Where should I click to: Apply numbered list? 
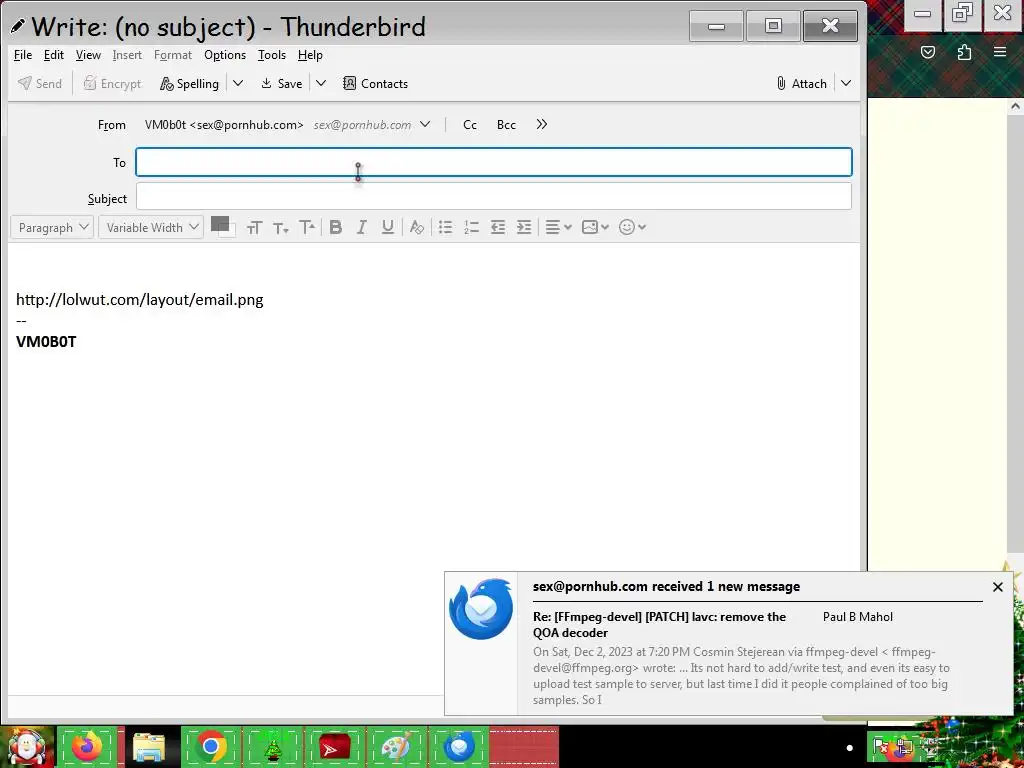(x=472, y=227)
